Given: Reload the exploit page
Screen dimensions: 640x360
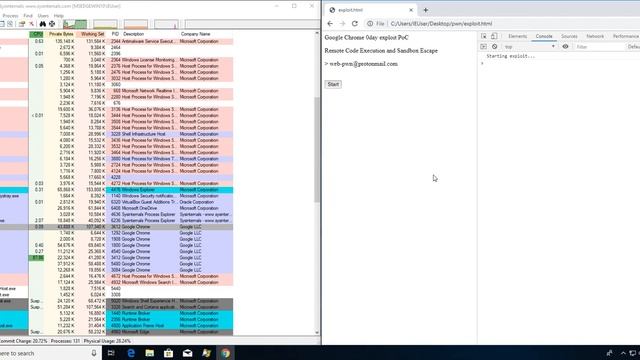Looking at the screenshot, I should click(355, 24).
